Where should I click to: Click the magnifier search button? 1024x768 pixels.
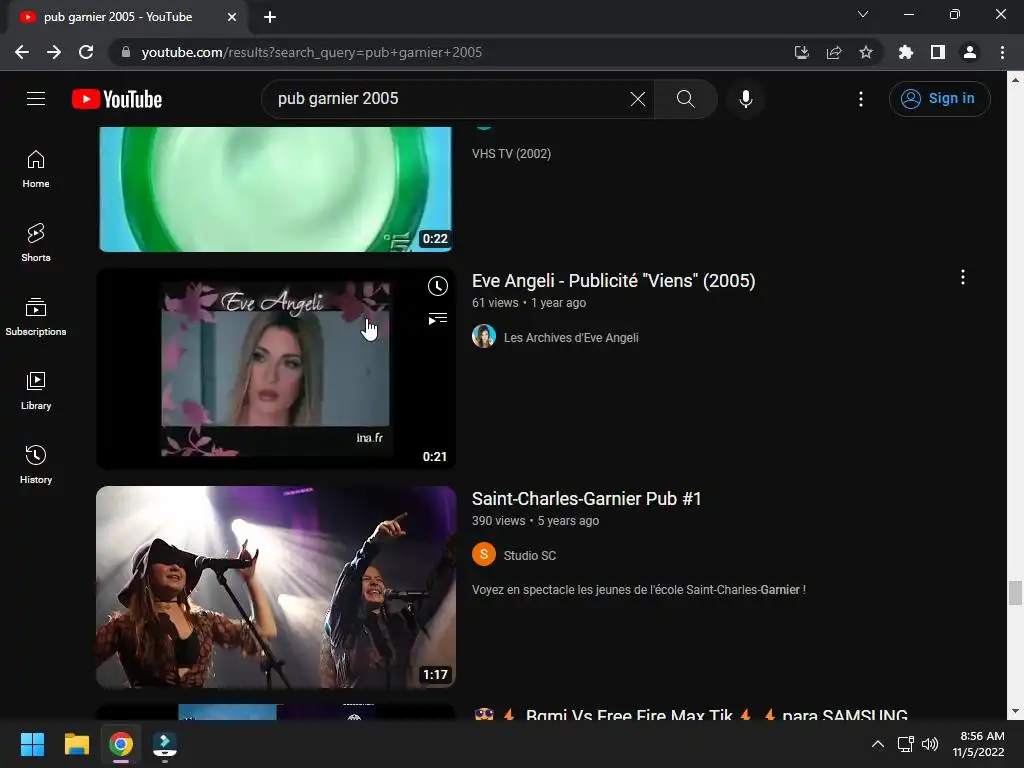685,99
